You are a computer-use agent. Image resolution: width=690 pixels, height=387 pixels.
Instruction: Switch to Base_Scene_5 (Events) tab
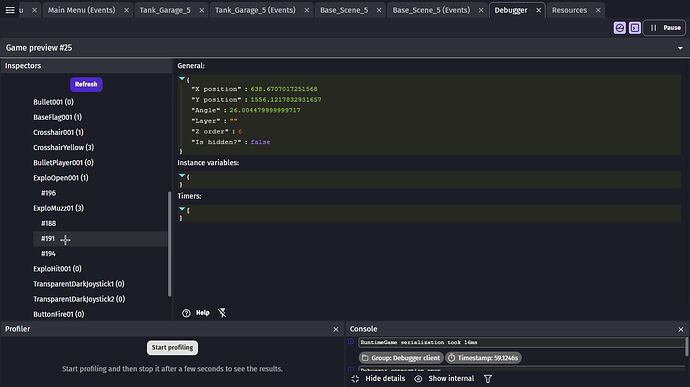[x=431, y=10]
